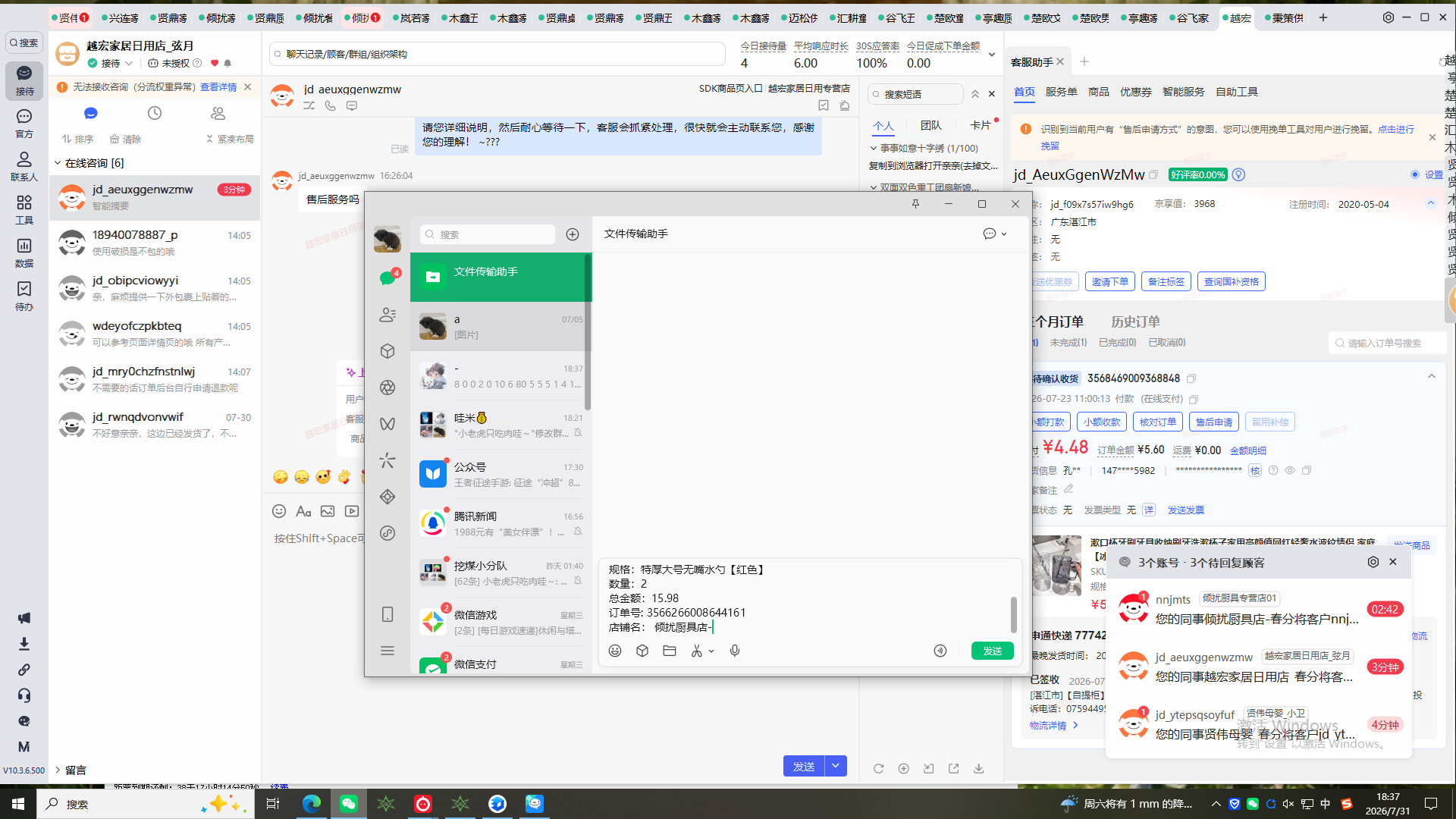Open 联系人 in the JD left sidebar
The width and height of the screenshot is (1456, 819).
pyautogui.click(x=24, y=166)
